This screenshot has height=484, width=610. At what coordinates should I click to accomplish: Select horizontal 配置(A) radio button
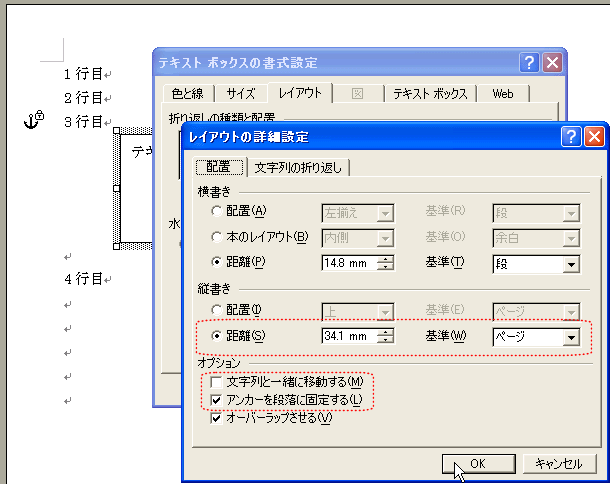pyautogui.click(x=217, y=211)
